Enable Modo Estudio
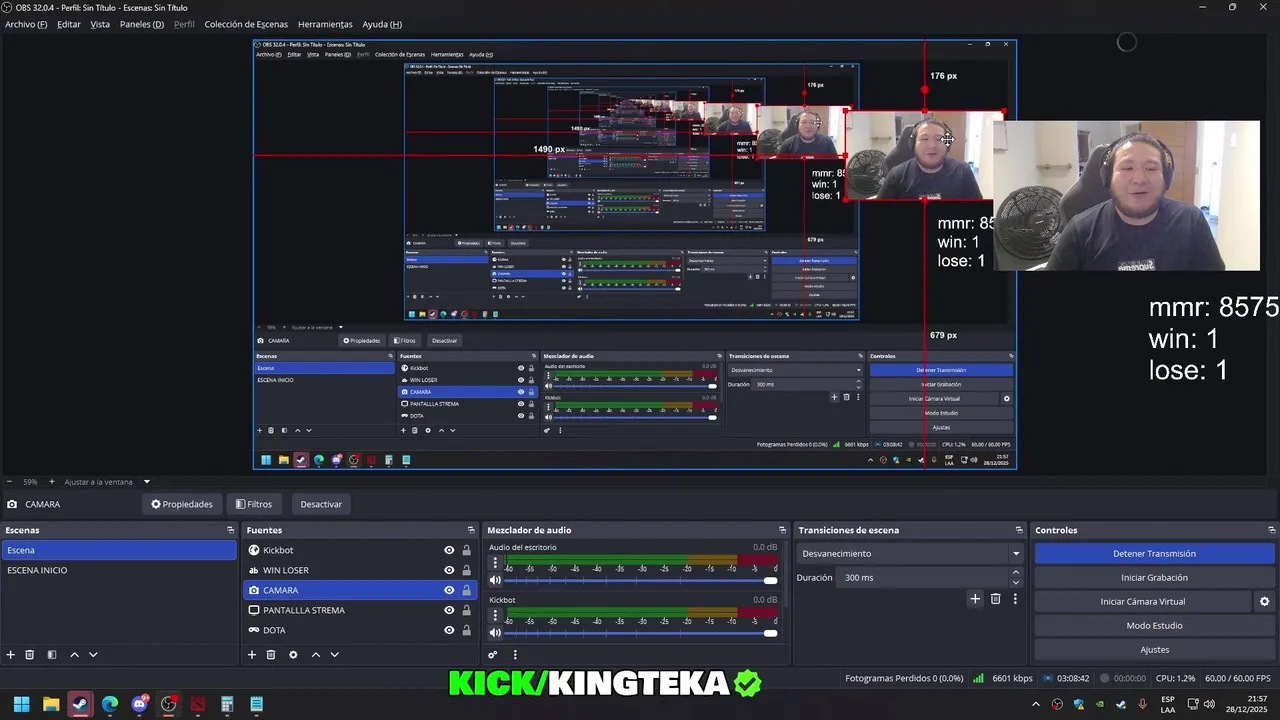 1154,625
